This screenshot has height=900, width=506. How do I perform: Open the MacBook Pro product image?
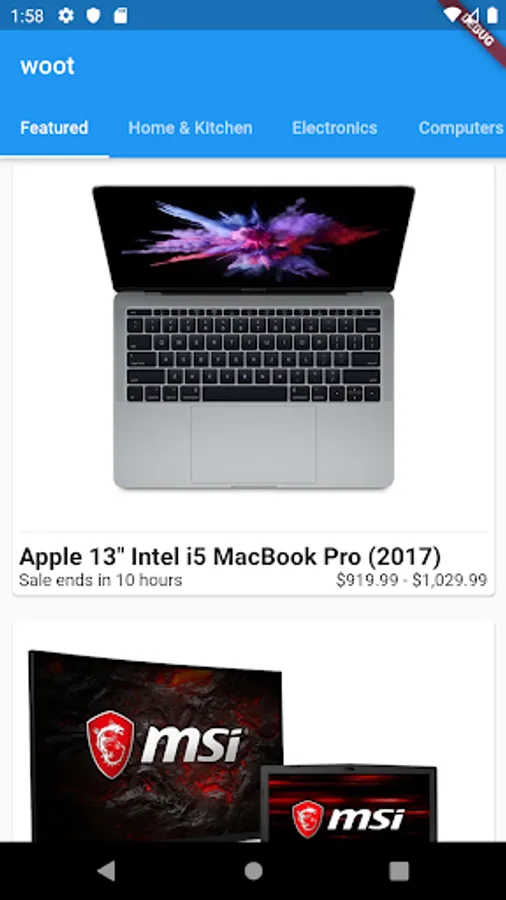254,337
